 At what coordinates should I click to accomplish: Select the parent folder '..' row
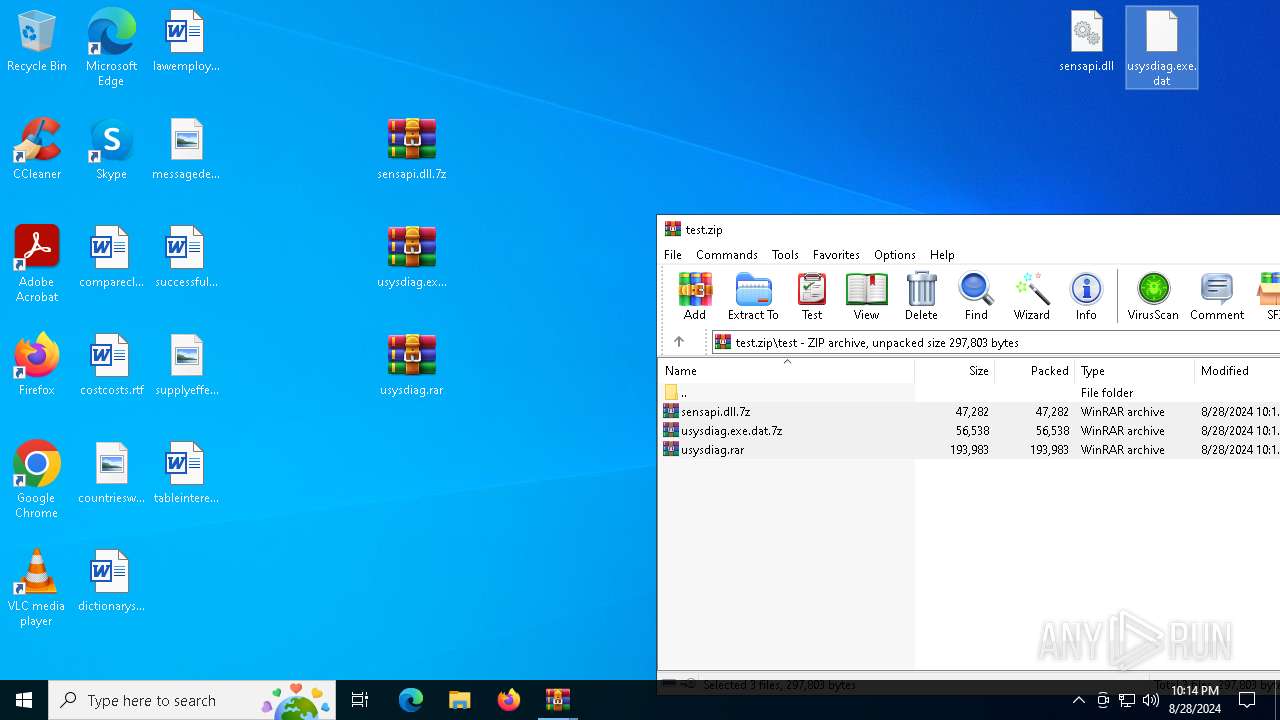[969, 393]
